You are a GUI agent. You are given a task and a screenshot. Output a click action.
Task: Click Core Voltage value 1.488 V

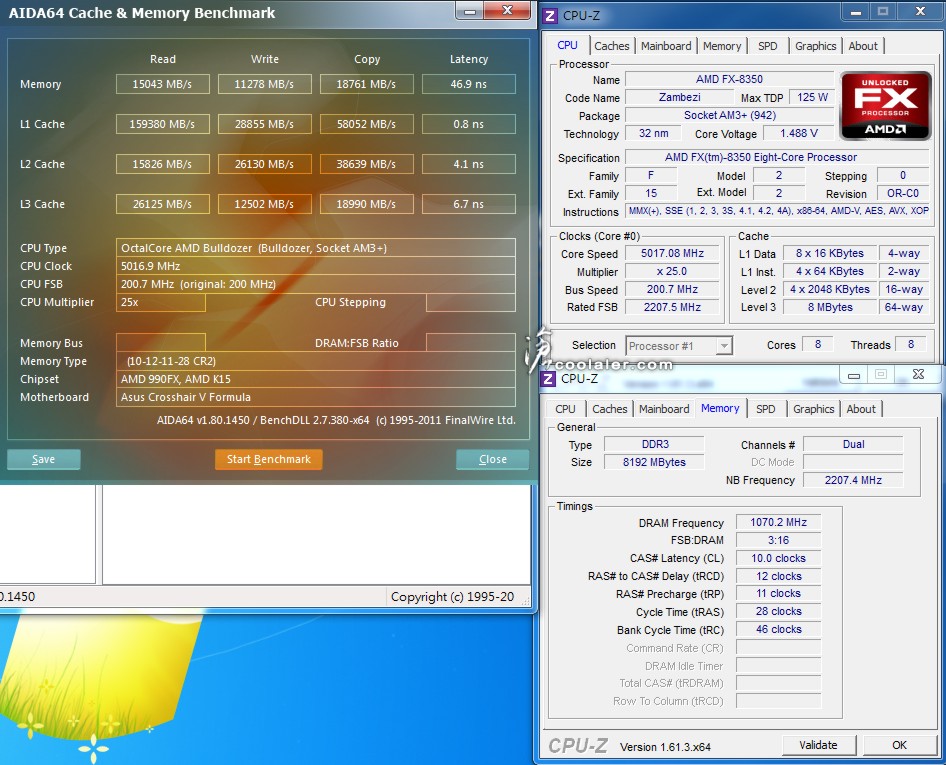coord(798,133)
